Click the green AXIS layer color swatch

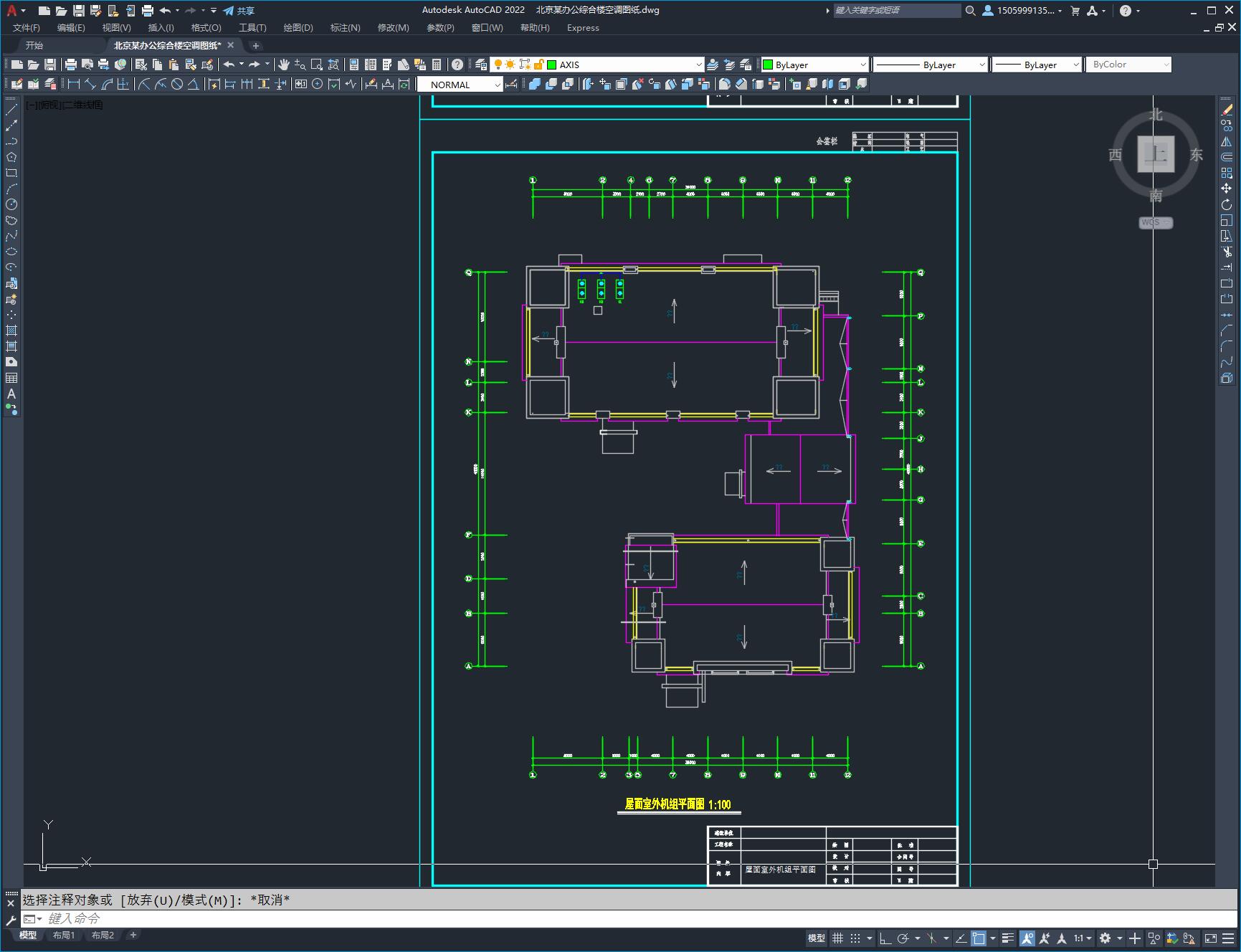point(552,65)
